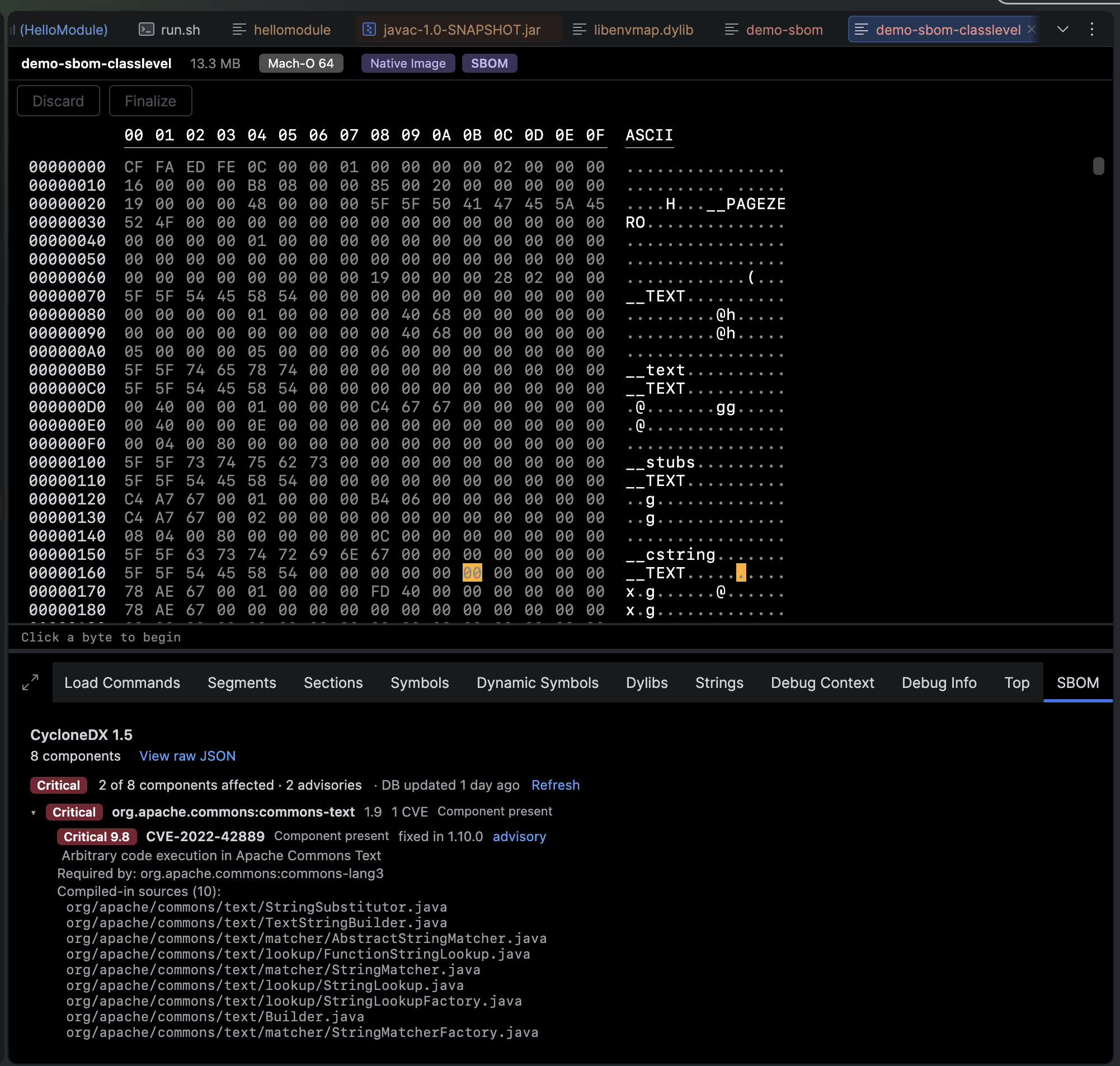Open the libenvmap.dylib tab
The image size is (1120, 1066).
click(x=633, y=30)
